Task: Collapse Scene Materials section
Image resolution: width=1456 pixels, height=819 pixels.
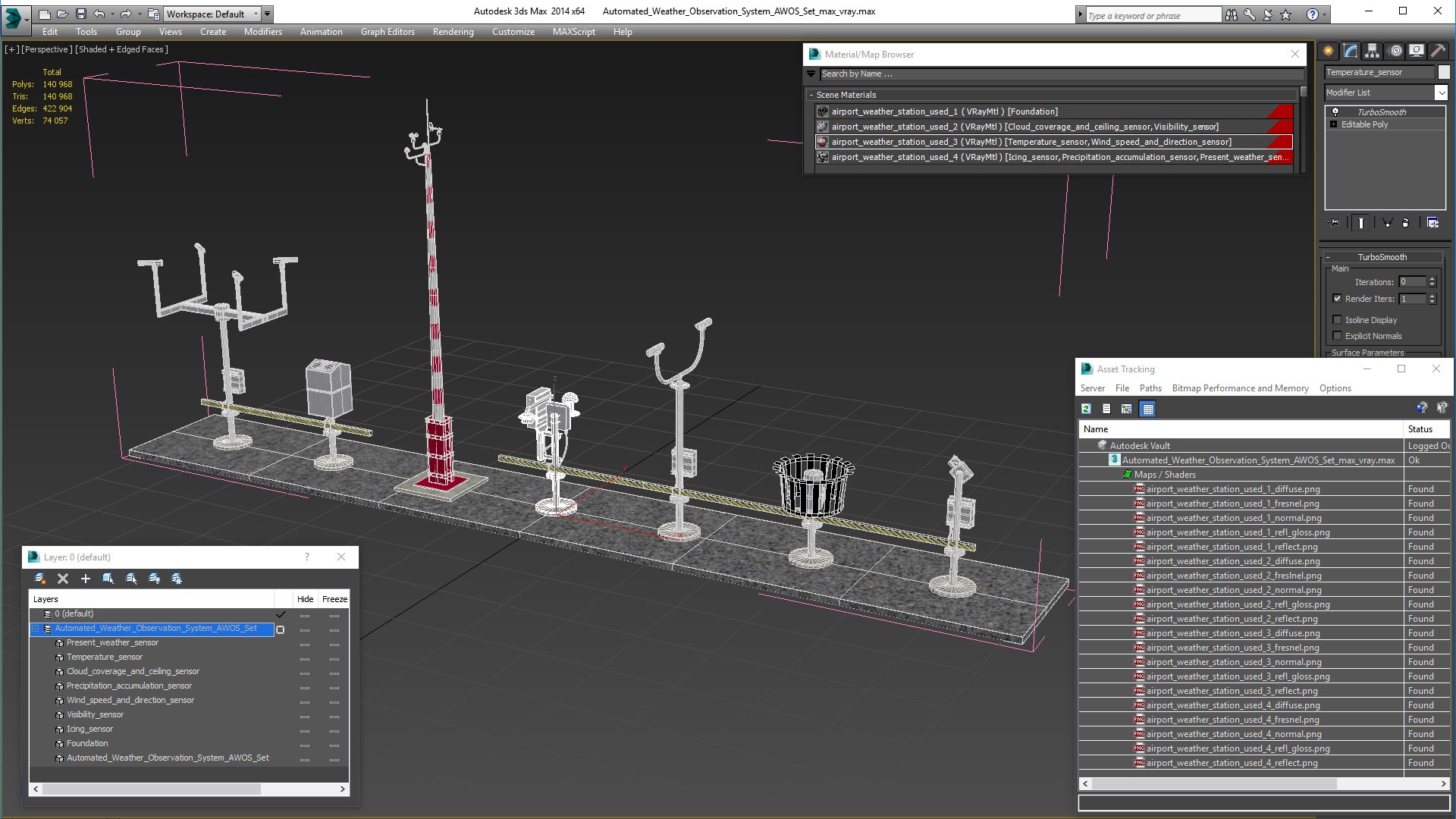Action: click(x=811, y=95)
